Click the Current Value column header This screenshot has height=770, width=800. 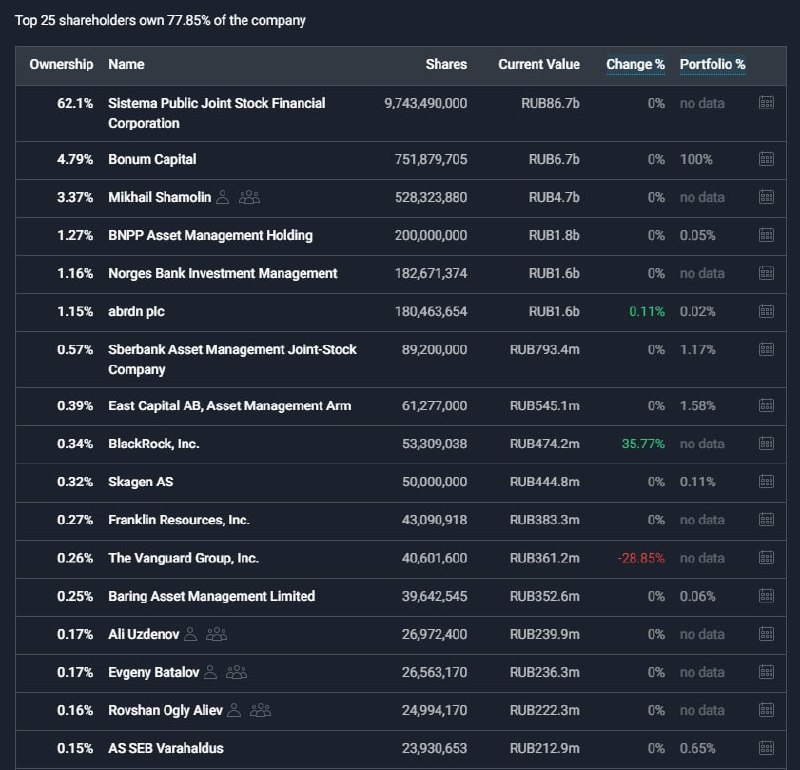(539, 64)
